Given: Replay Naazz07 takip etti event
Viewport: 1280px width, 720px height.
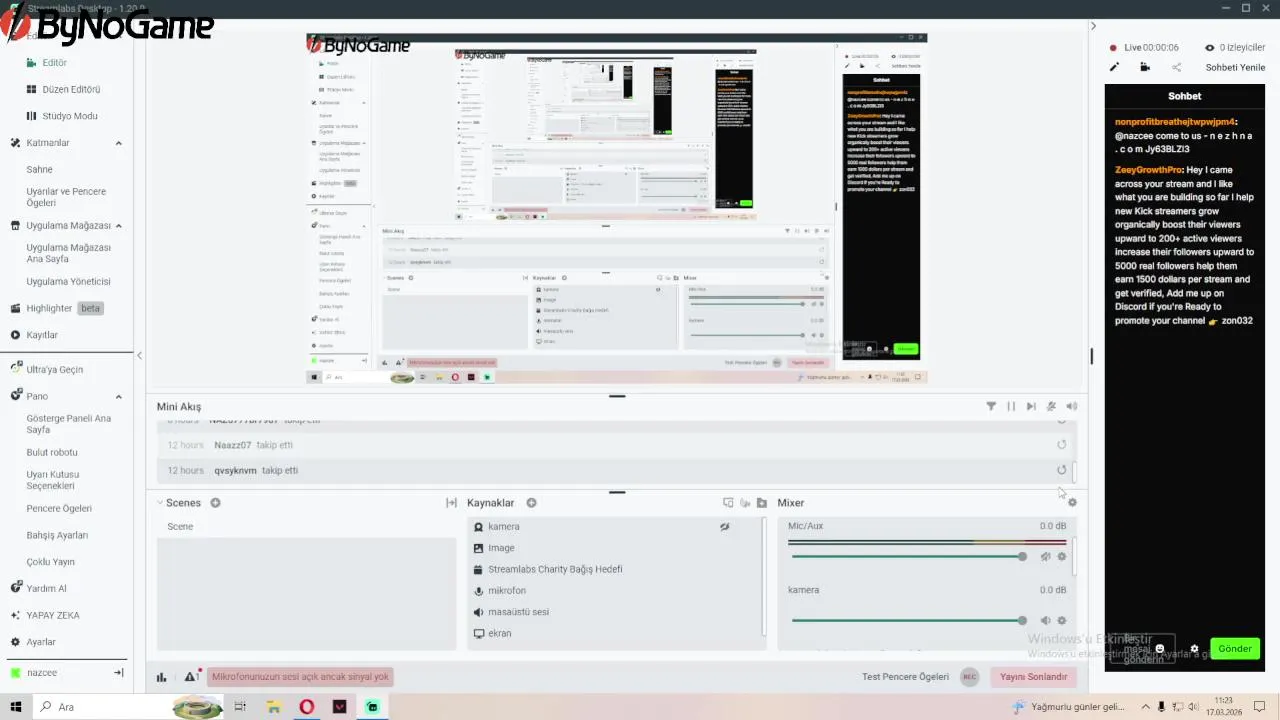Looking at the screenshot, I should pos(1062,445).
